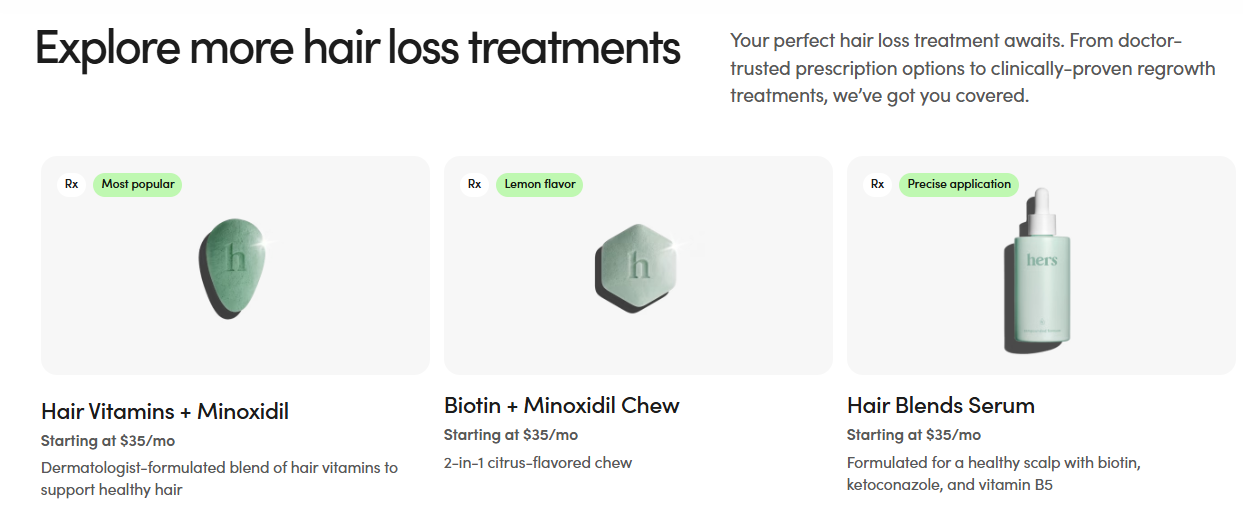Click the Rx badge on Hair Blends Serum card
The height and width of the screenshot is (526, 1243).
point(877,184)
